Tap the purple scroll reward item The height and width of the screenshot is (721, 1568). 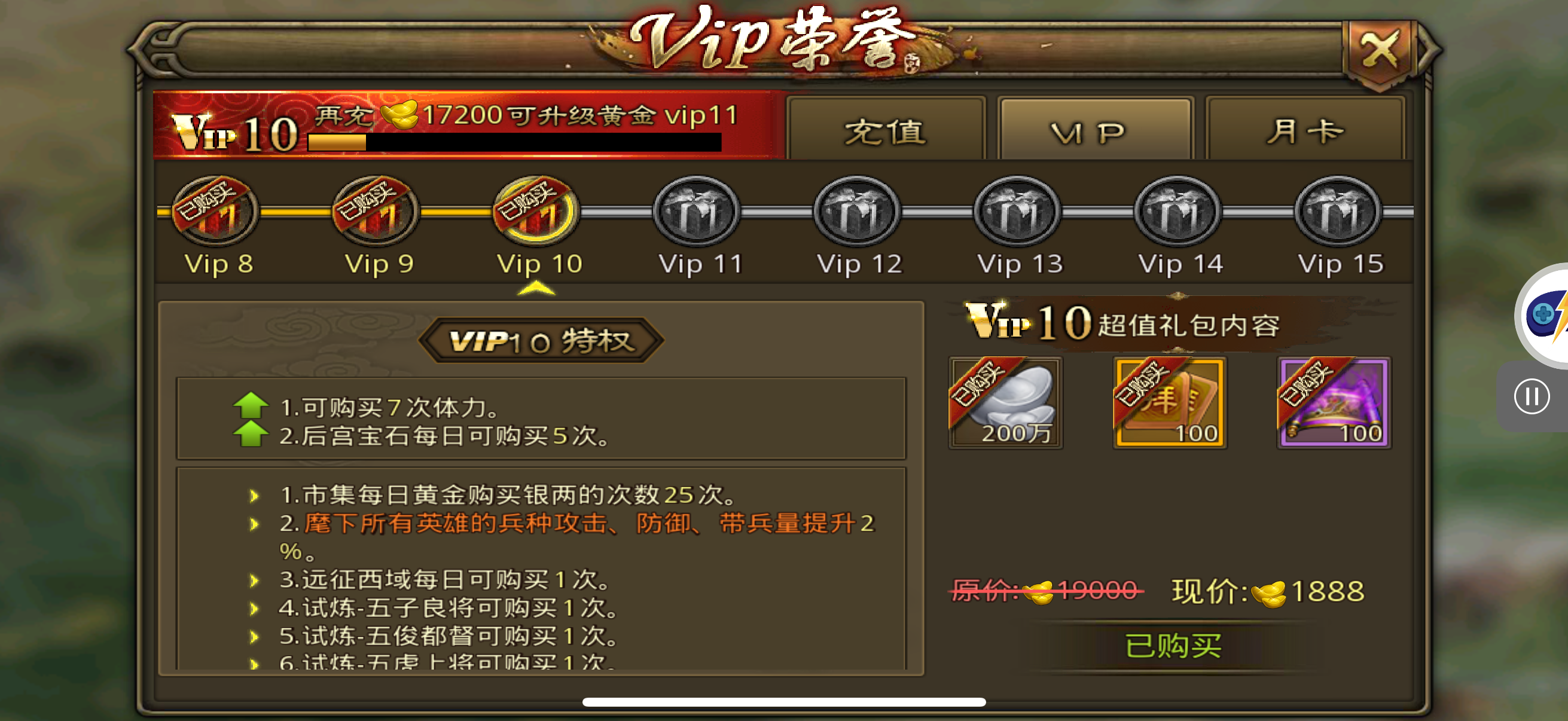coord(1334,403)
